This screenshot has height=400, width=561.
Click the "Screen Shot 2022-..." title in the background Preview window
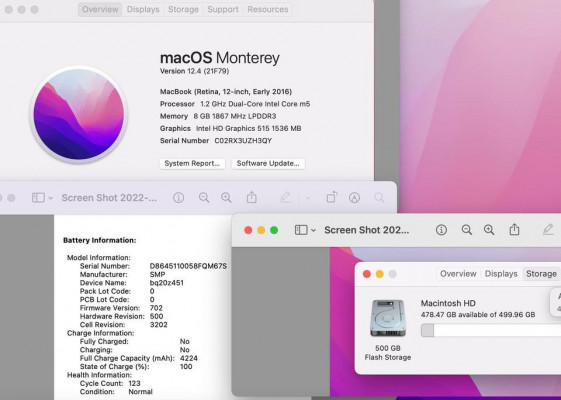(x=109, y=198)
